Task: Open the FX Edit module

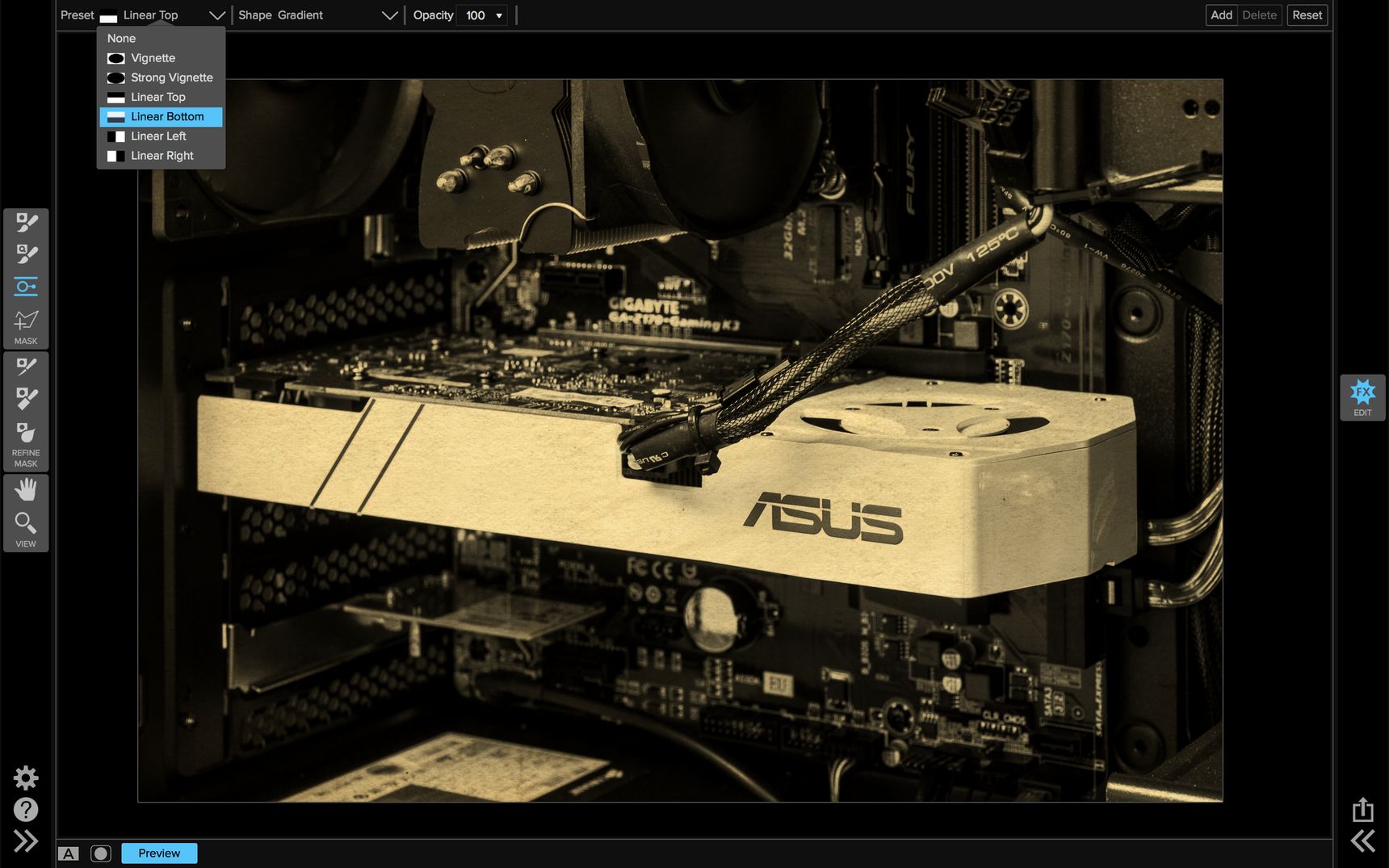Action: pyautogui.click(x=1362, y=397)
